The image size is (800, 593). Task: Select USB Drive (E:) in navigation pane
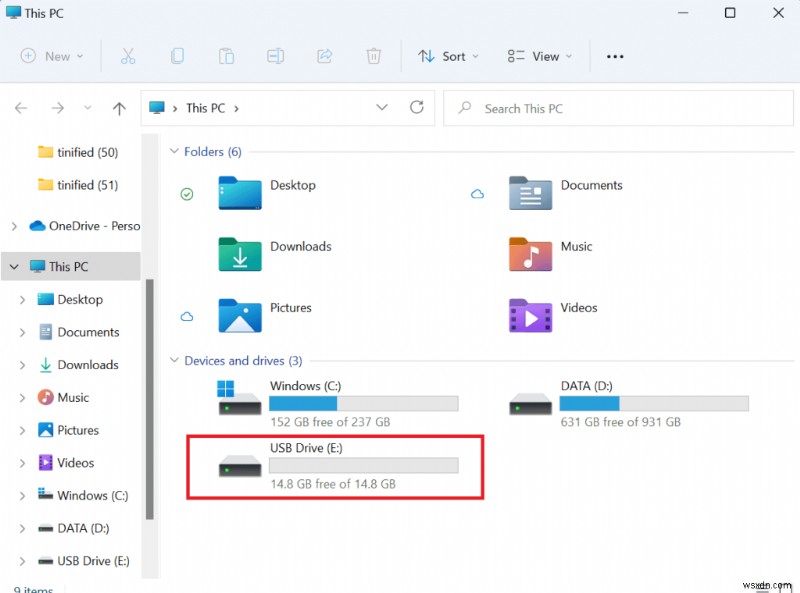pyautogui.click(x=84, y=561)
